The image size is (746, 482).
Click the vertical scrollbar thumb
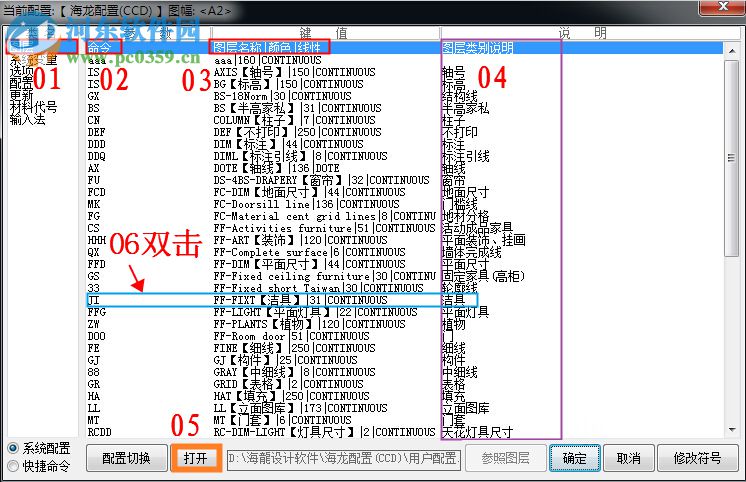(732, 158)
